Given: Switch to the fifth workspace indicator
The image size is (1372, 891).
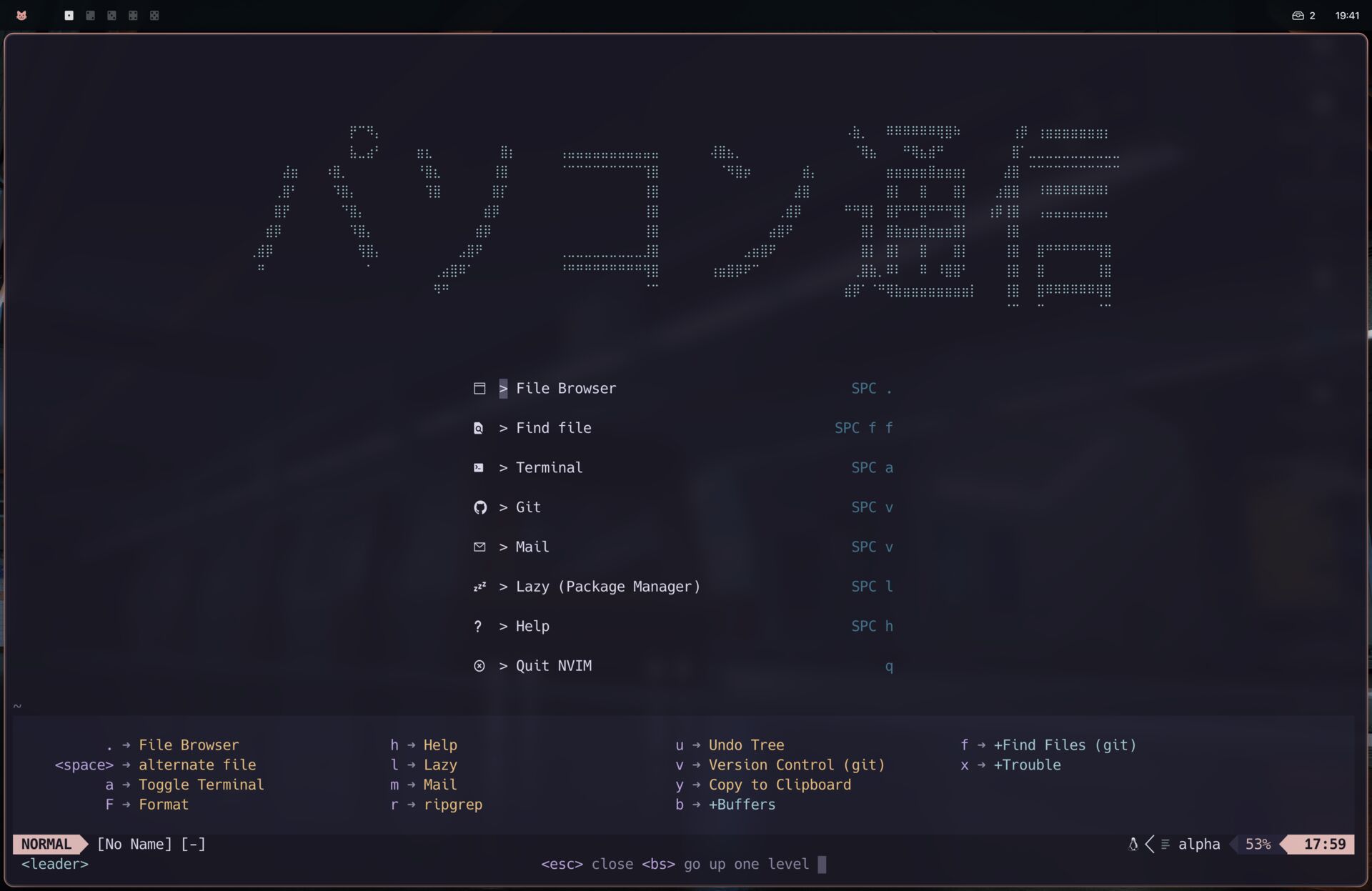Looking at the screenshot, I should (x=154, y=15).
